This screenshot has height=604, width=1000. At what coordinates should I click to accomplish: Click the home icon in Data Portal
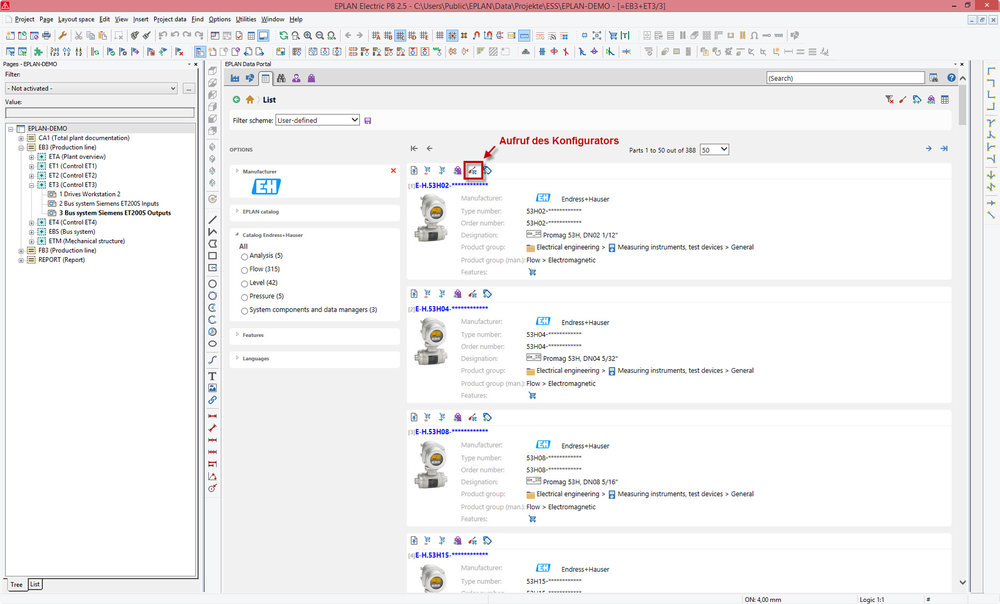250,99
